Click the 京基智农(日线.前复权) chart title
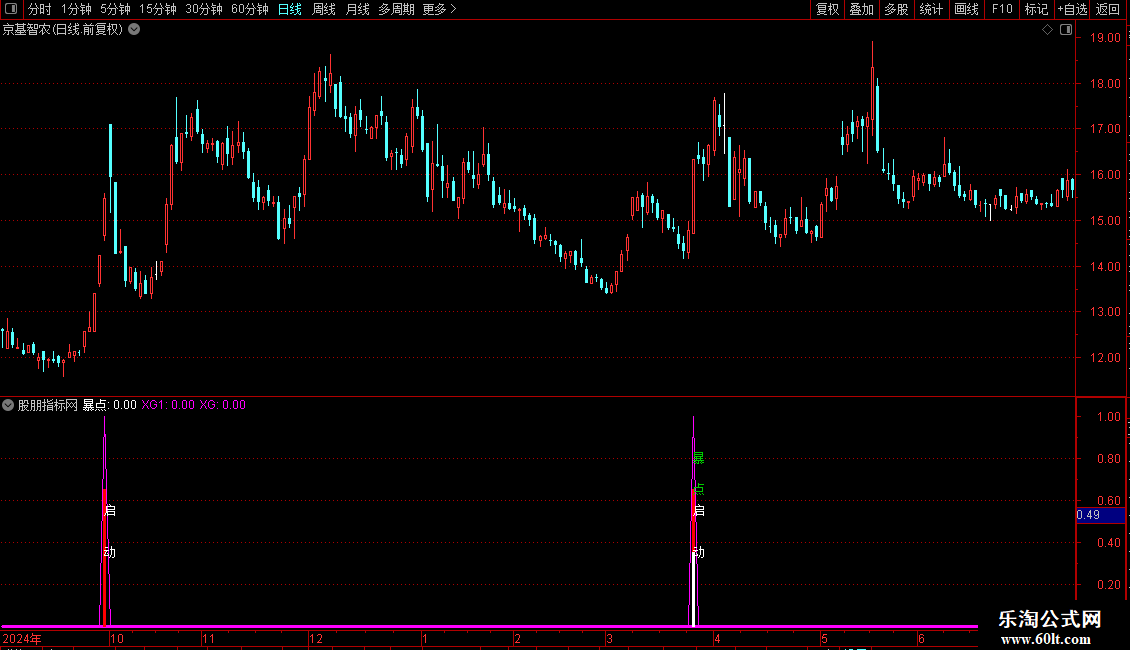1130x650 pixels. tap(63, 30)
